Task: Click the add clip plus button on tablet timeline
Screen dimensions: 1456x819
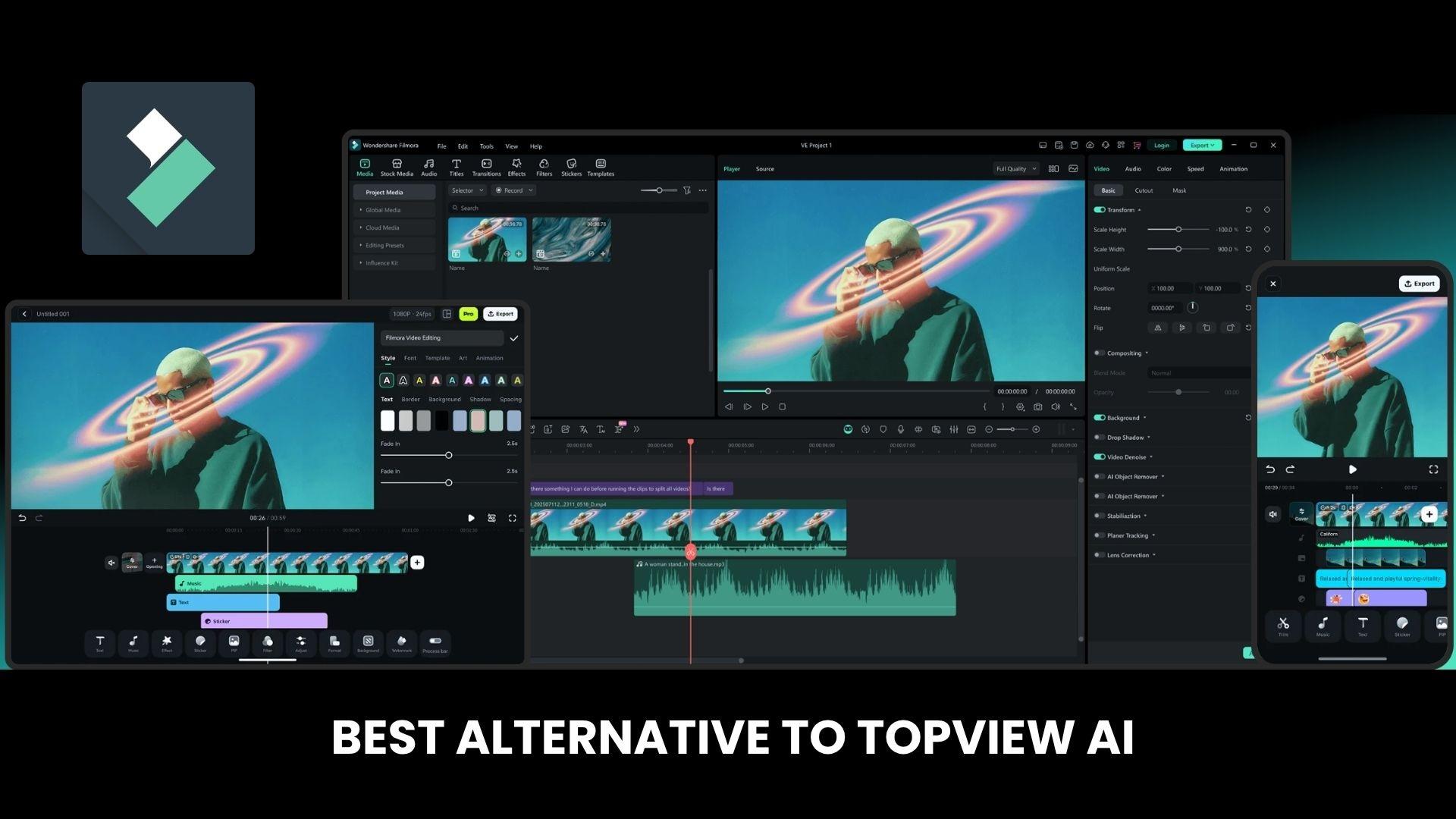Action: pos(417,562)
